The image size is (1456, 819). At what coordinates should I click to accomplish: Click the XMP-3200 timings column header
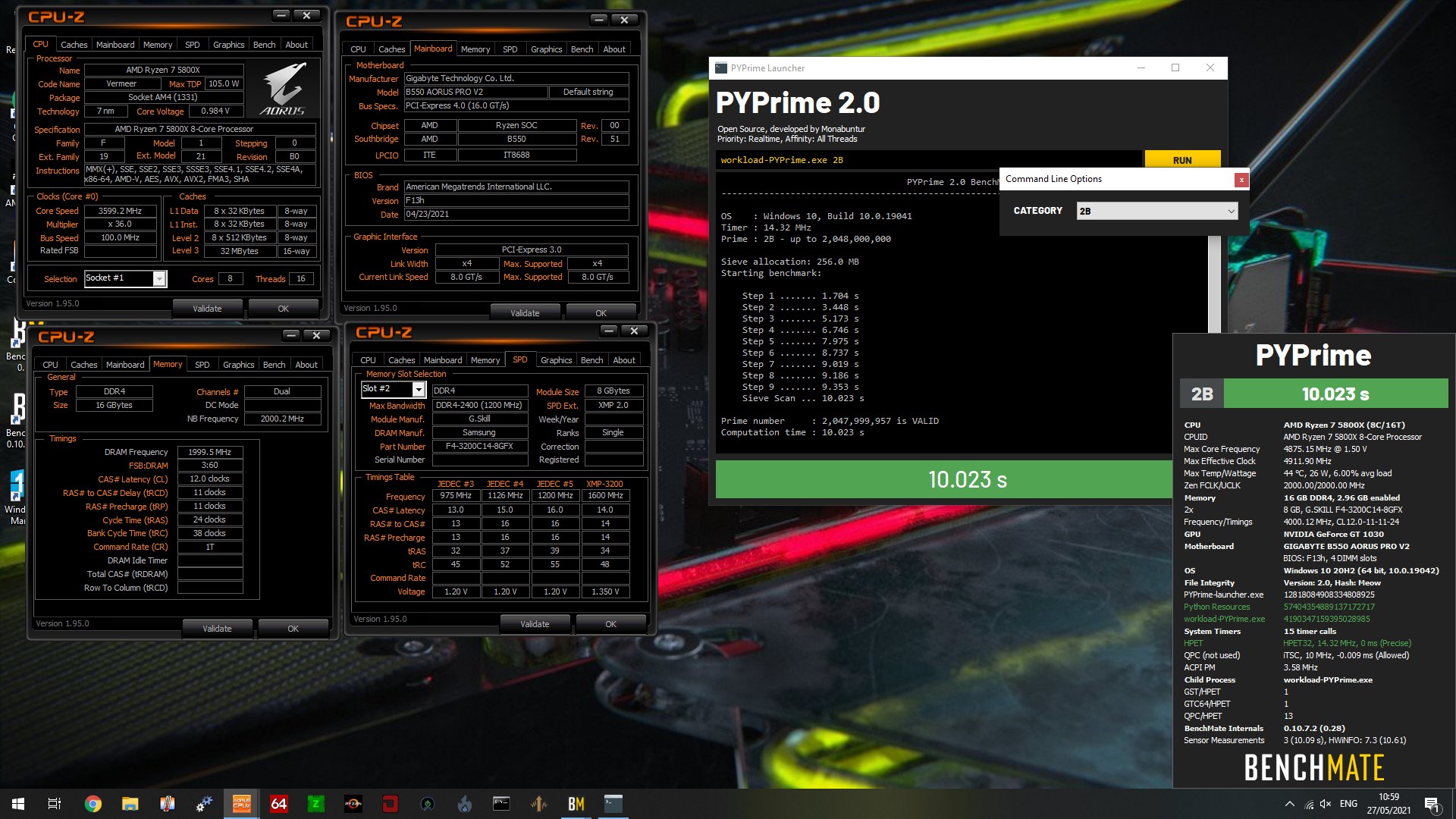pos(604,484)
